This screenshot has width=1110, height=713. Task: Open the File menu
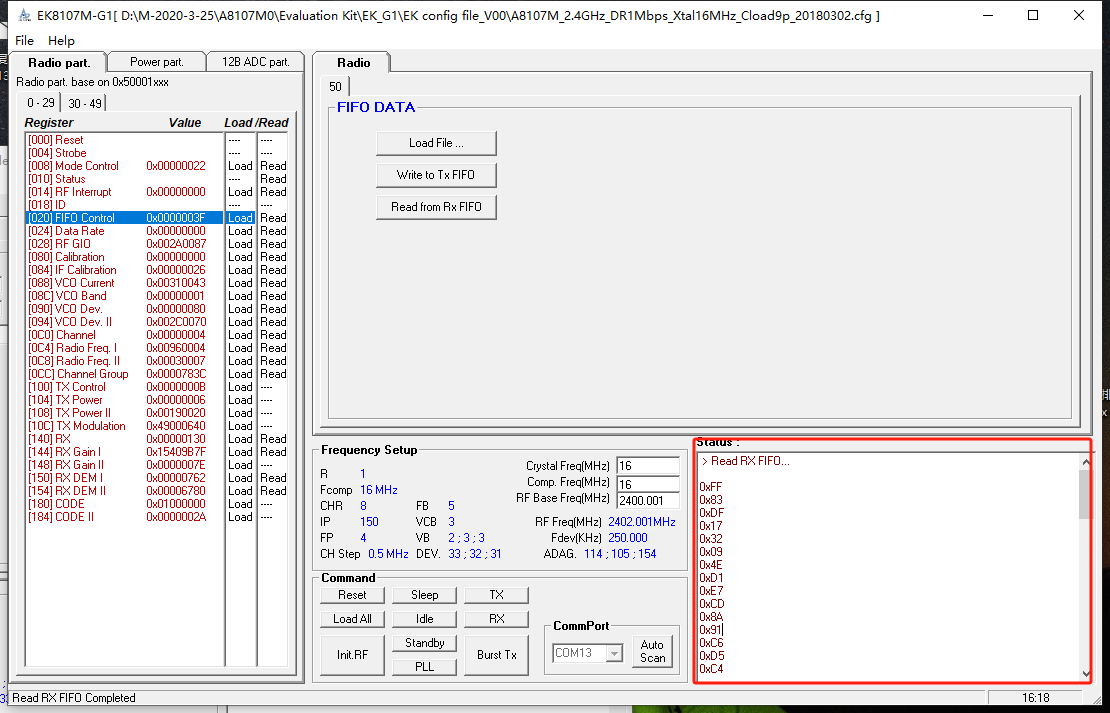24,40
